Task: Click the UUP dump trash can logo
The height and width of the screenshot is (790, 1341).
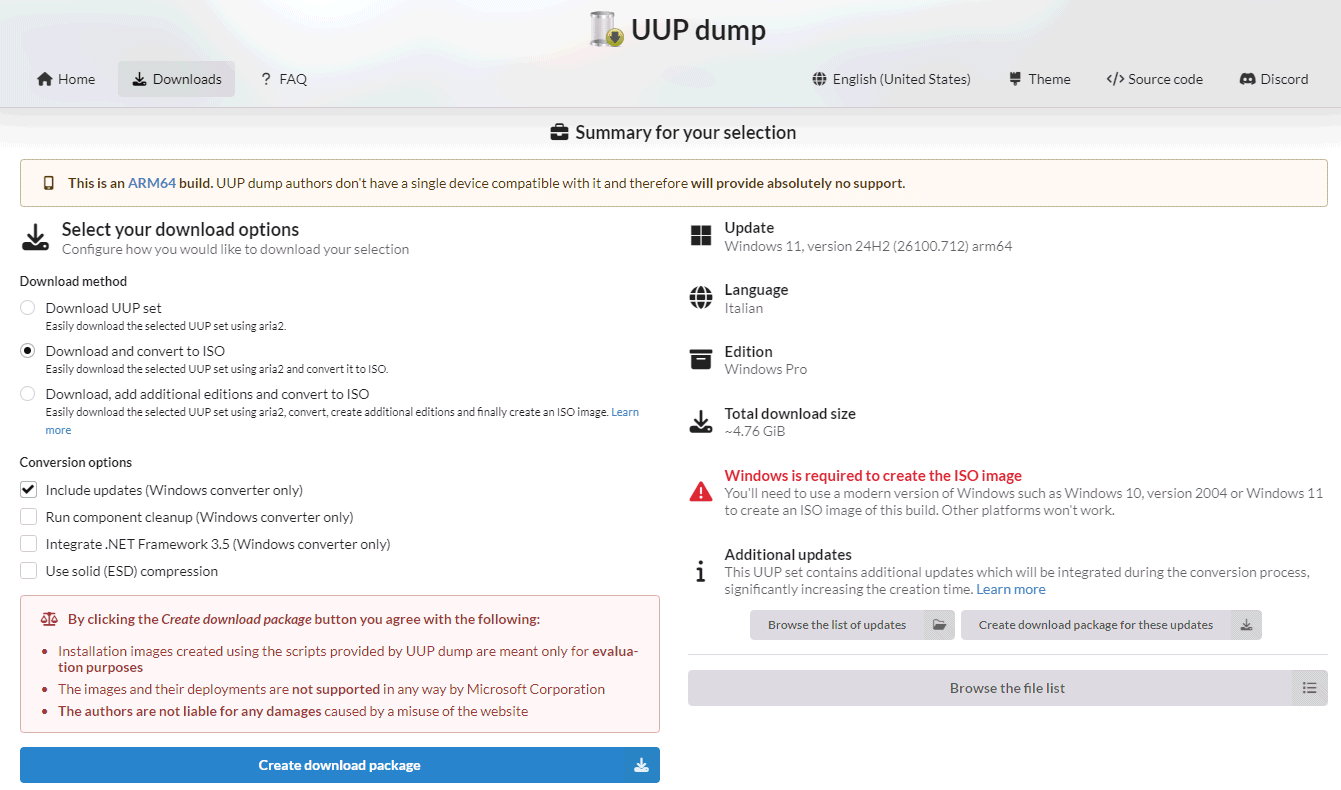Action: pos(607,29)
